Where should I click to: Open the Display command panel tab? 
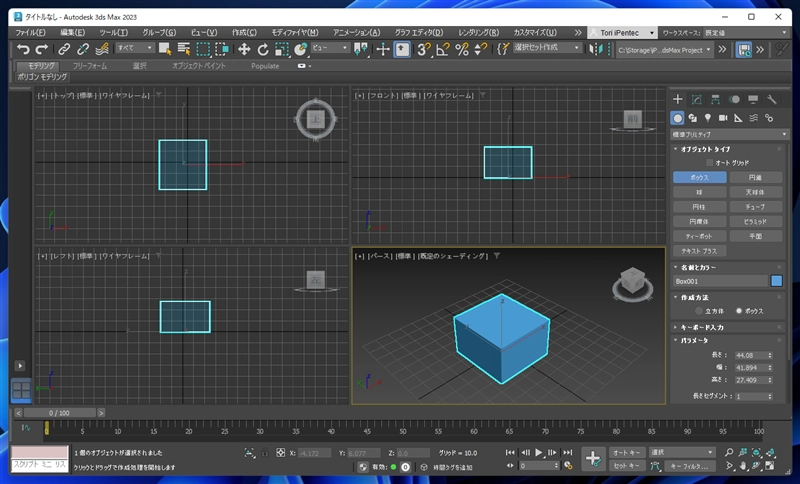click(x=753, y=99)
